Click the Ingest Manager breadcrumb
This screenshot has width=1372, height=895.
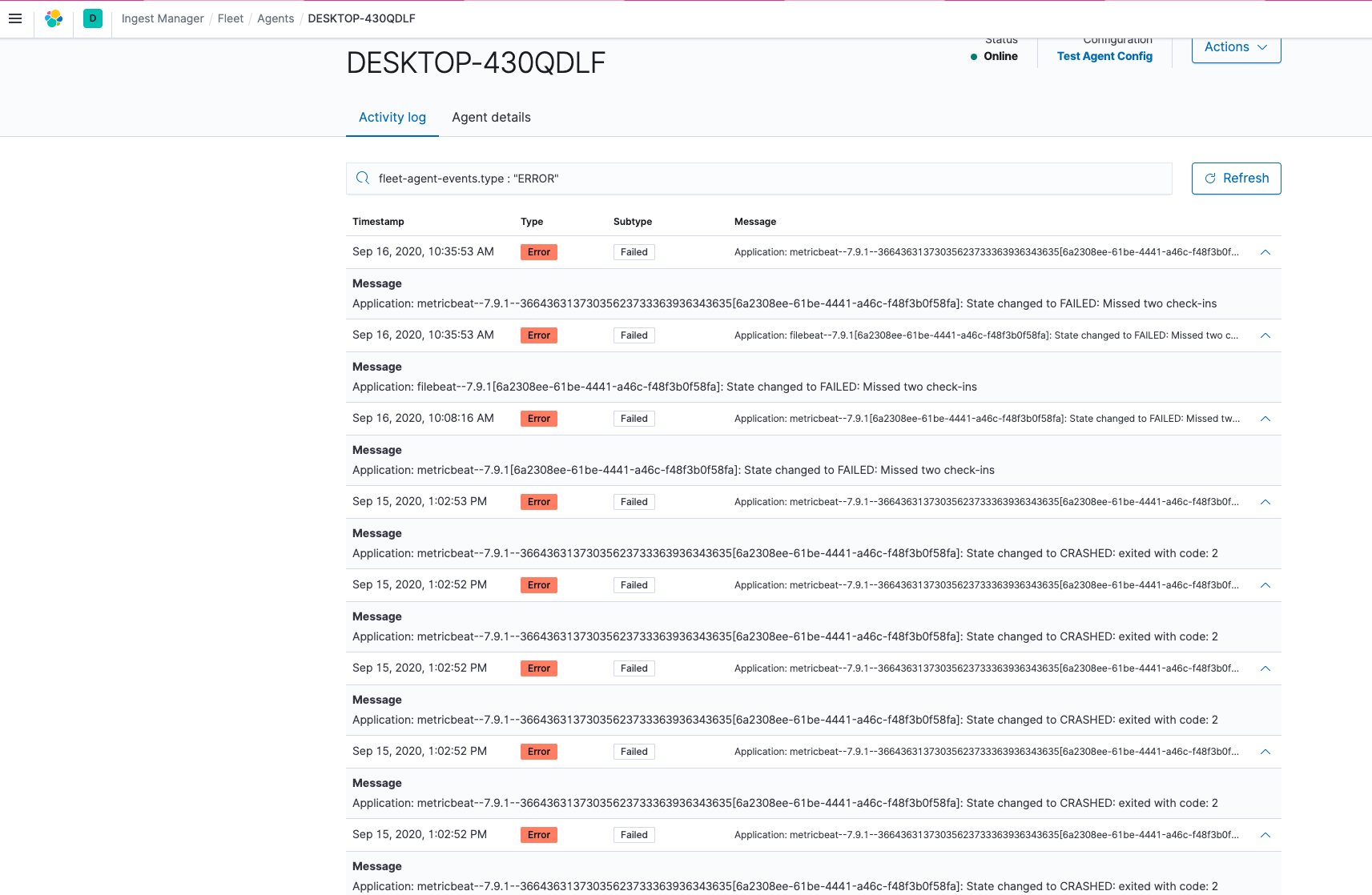[162, 18]
